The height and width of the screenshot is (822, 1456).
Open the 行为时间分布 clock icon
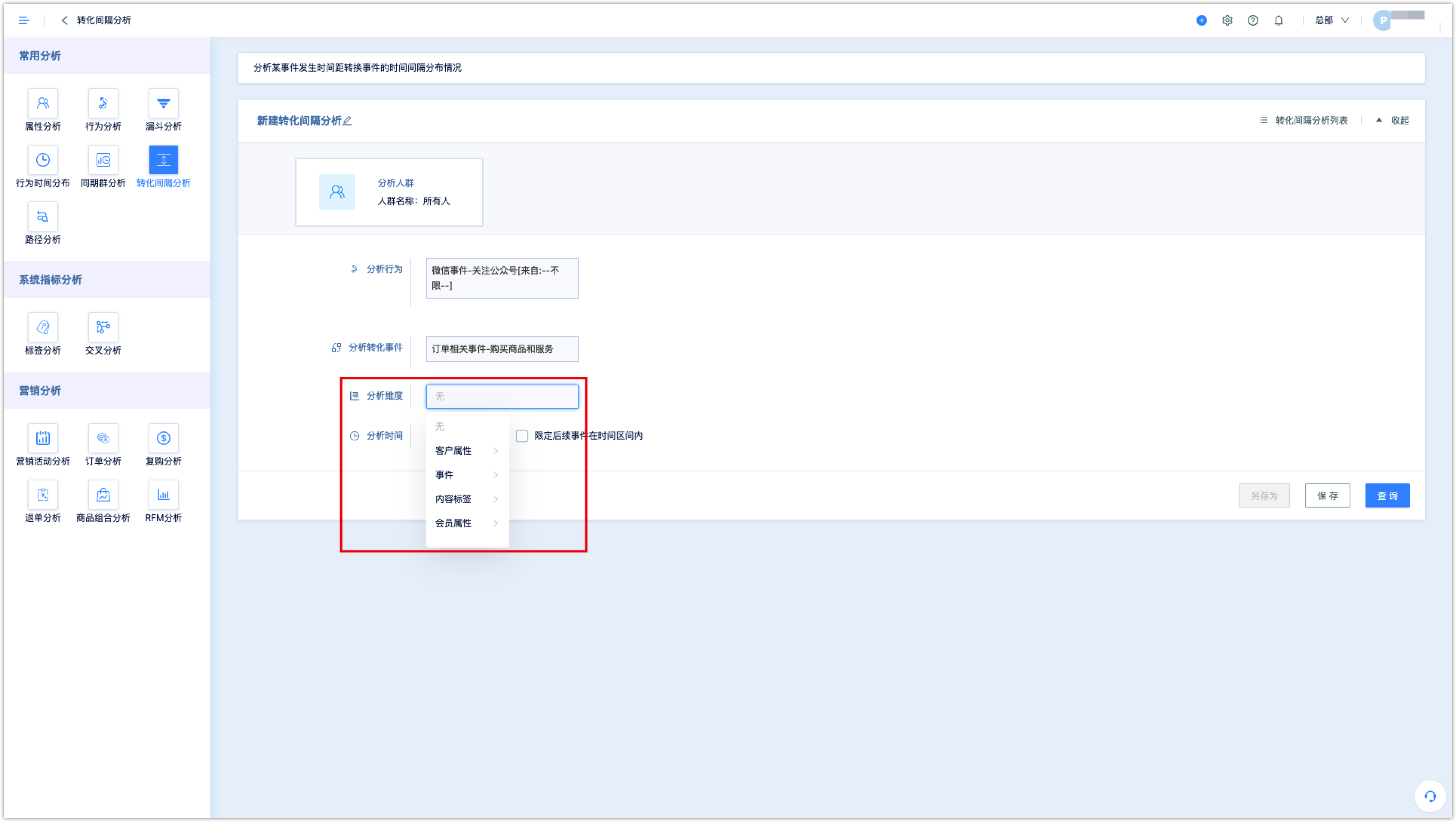tap(43, 160)
